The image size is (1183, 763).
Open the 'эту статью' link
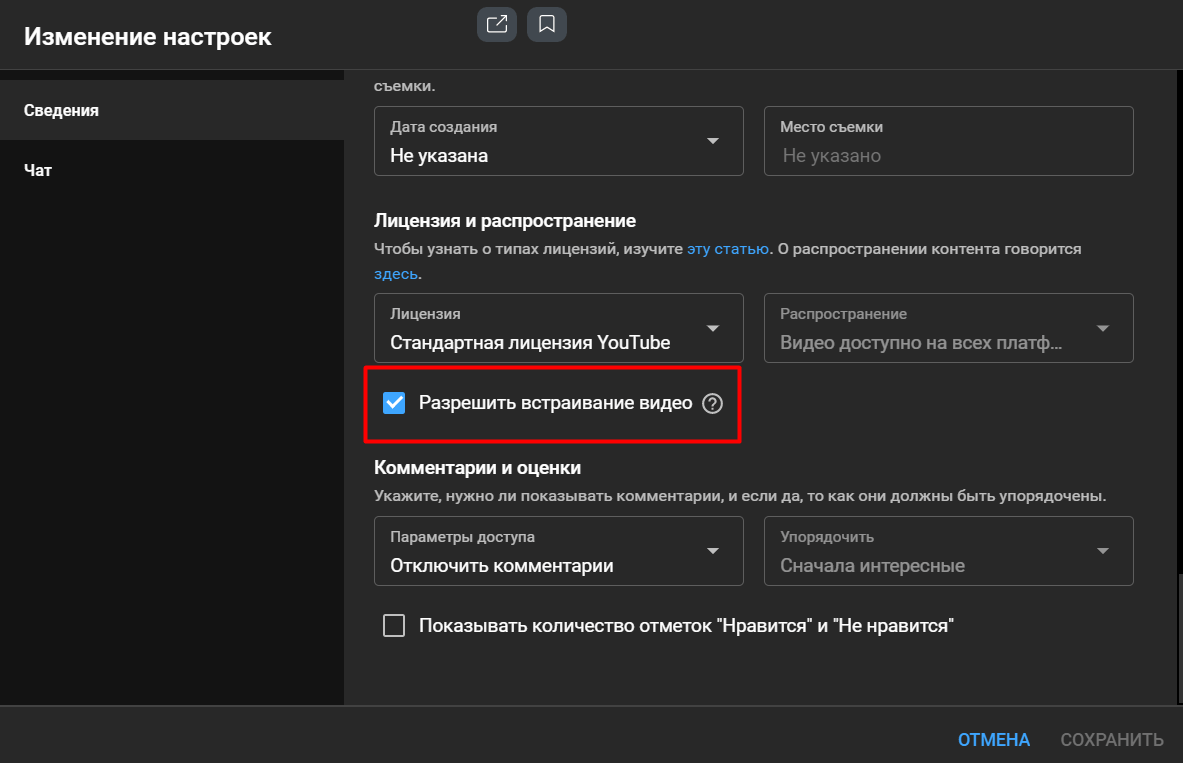tap(727, 249)
